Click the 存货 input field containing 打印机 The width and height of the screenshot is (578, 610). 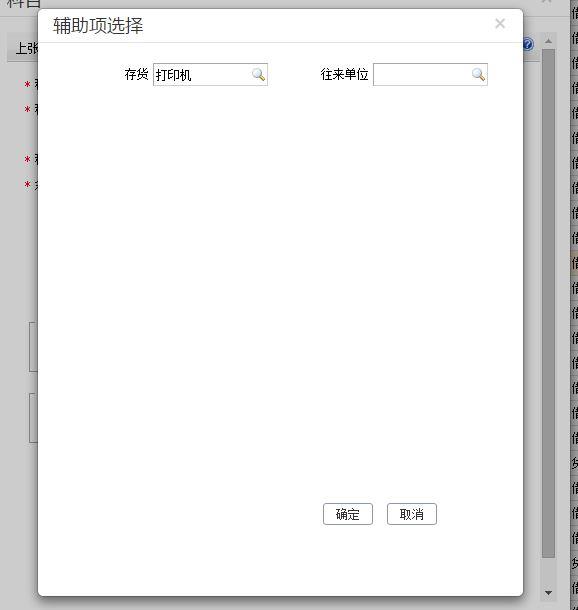point(210,74)
